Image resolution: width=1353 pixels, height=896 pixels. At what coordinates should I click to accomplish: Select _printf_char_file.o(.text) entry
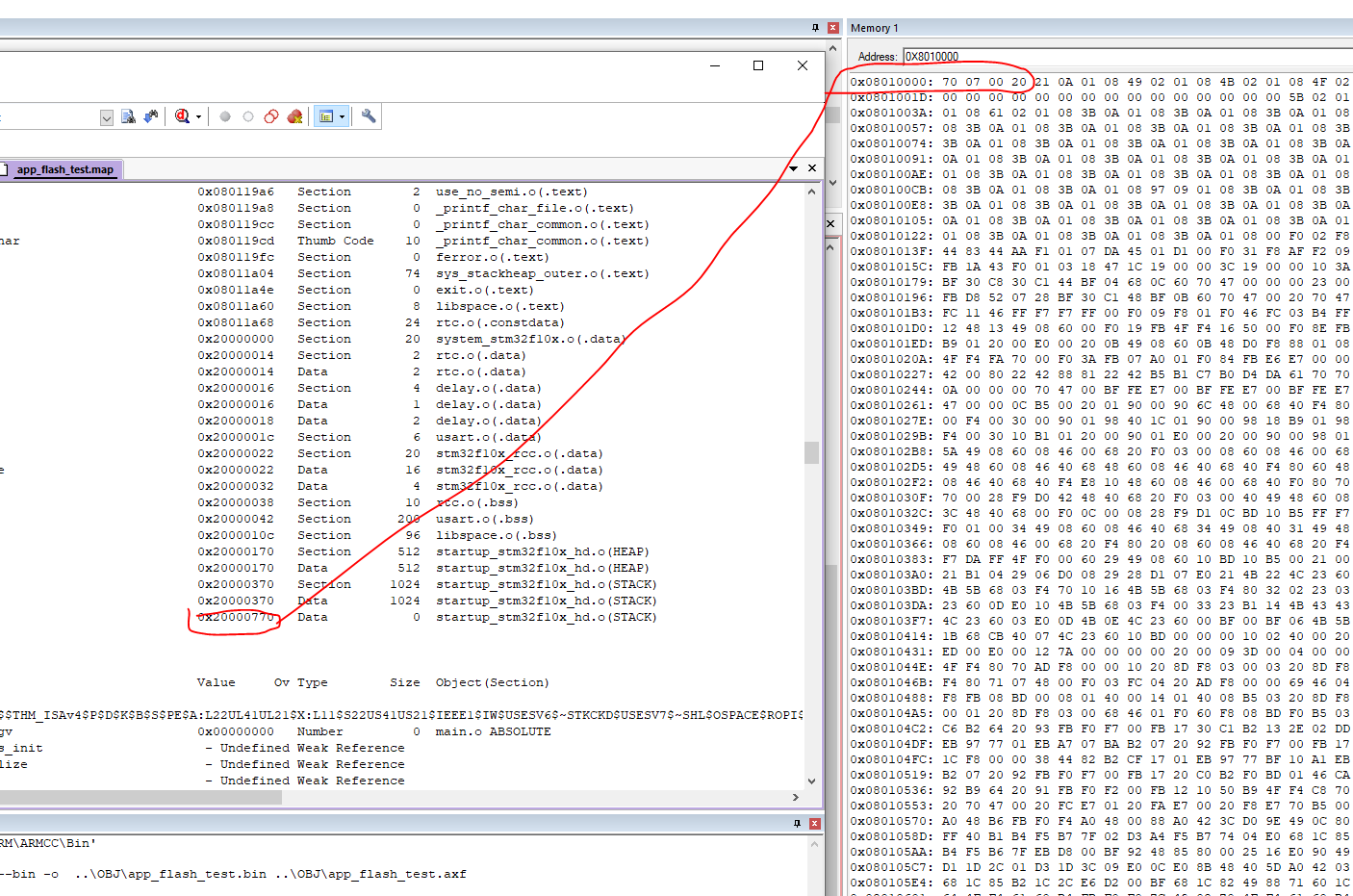tap(534, 208)
